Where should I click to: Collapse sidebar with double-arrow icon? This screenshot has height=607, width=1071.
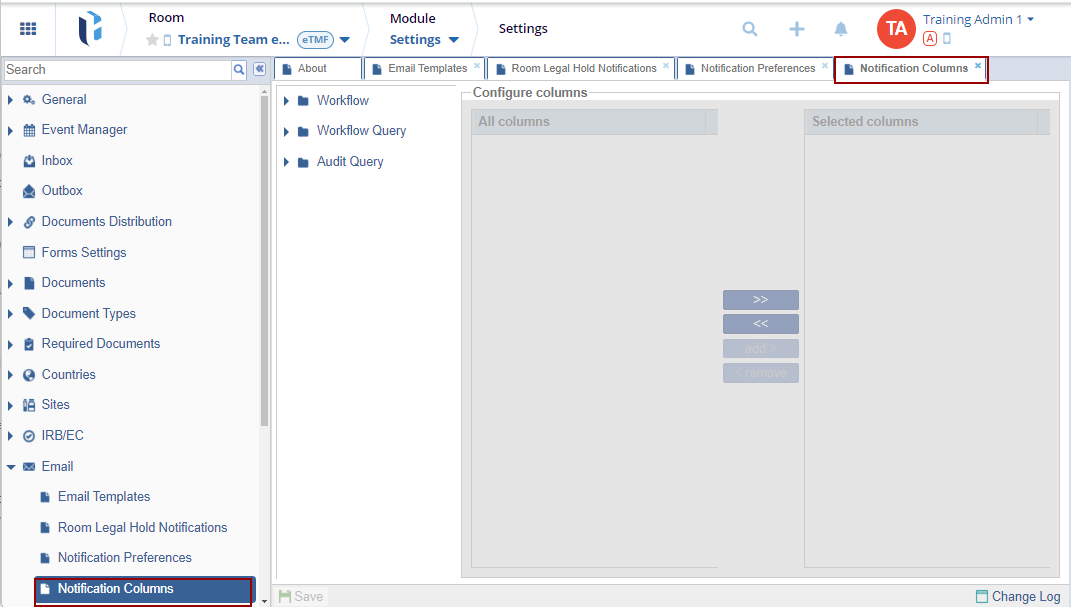[259, 69]
